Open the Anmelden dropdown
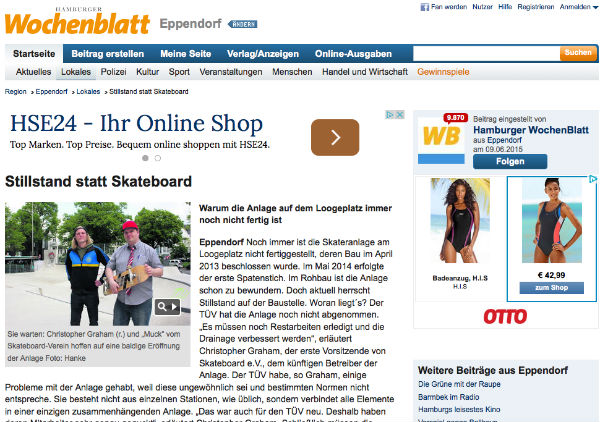Image resolution: width=600 pixels, height=422 pixels. 574,6
